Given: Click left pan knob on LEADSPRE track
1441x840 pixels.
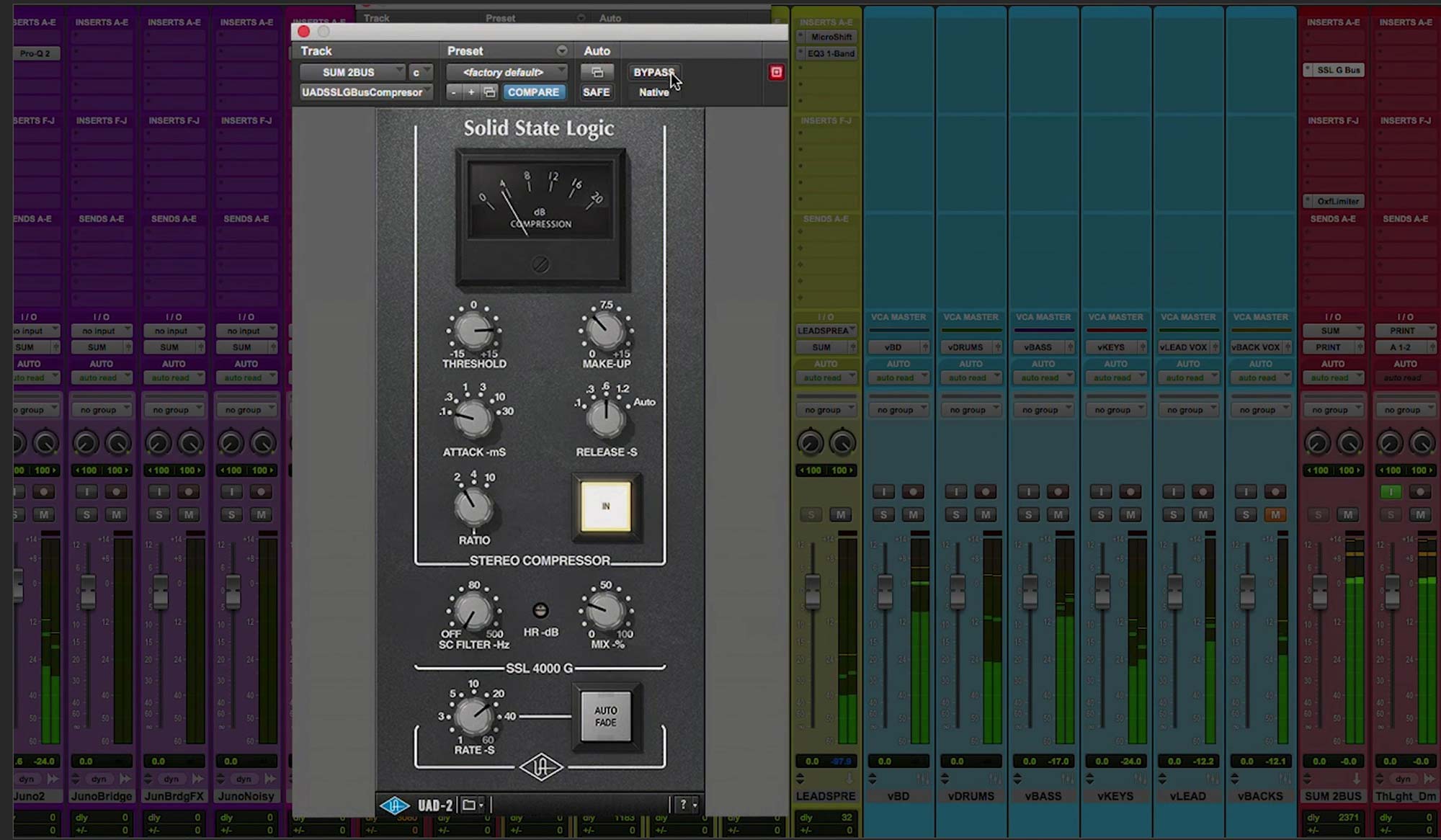Looking at the screenshot, I should pos(811,442).
